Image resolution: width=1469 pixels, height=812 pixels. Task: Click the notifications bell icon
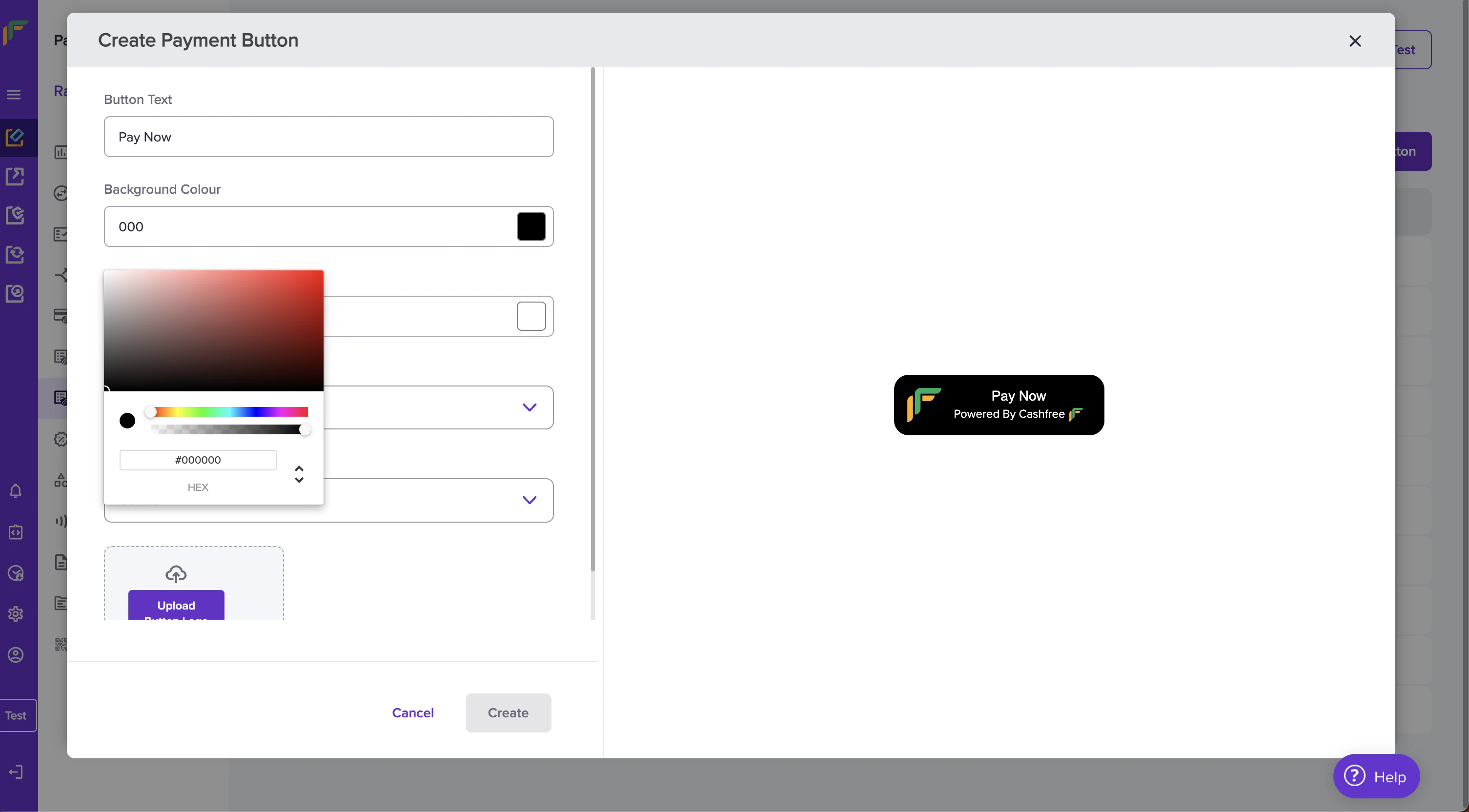[16, 491]
